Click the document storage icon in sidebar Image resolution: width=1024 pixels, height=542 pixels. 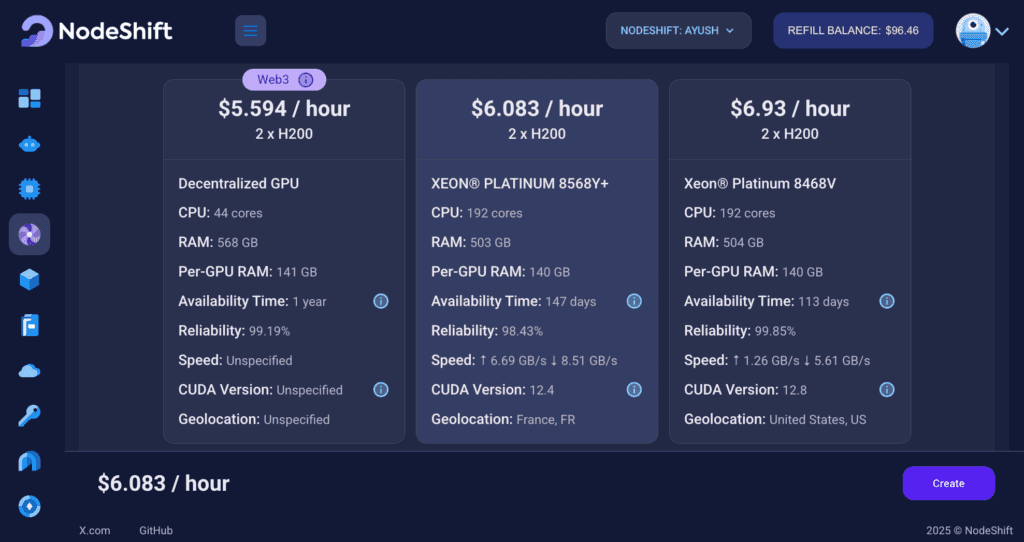point(29,325)
